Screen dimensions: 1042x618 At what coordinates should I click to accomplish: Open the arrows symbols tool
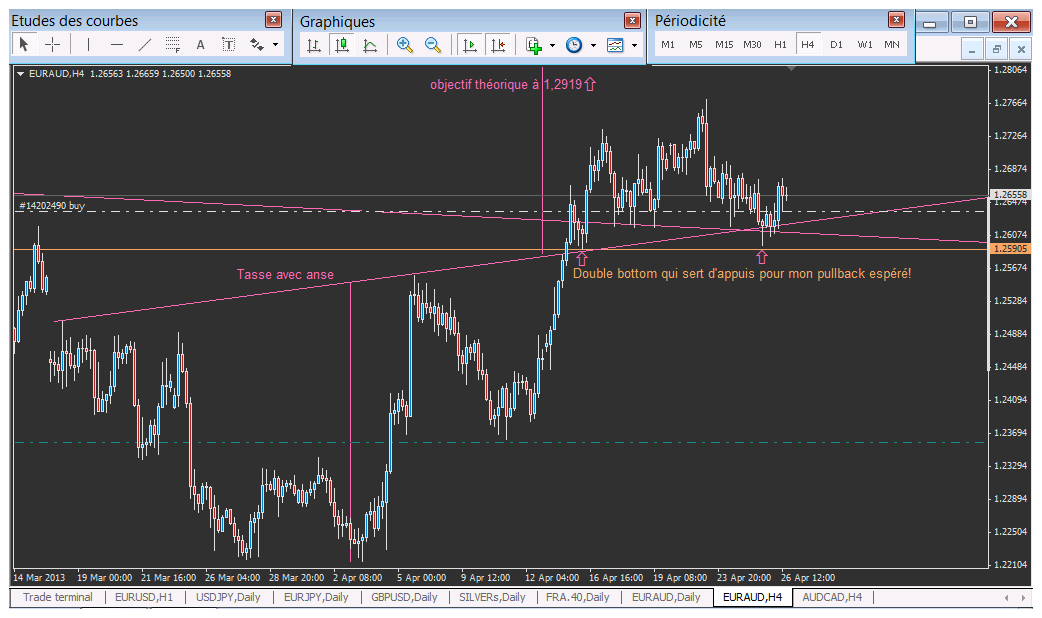257,45
